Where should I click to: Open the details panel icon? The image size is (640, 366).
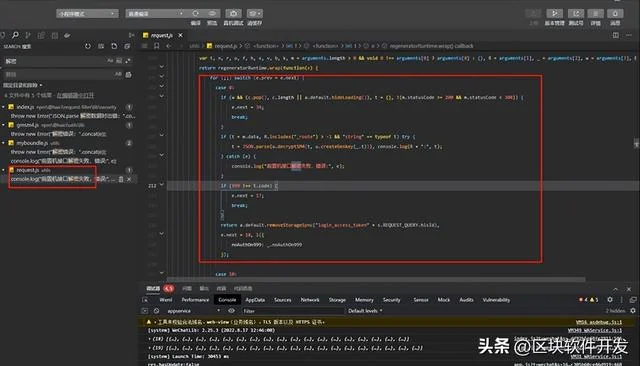pos(596,13)
